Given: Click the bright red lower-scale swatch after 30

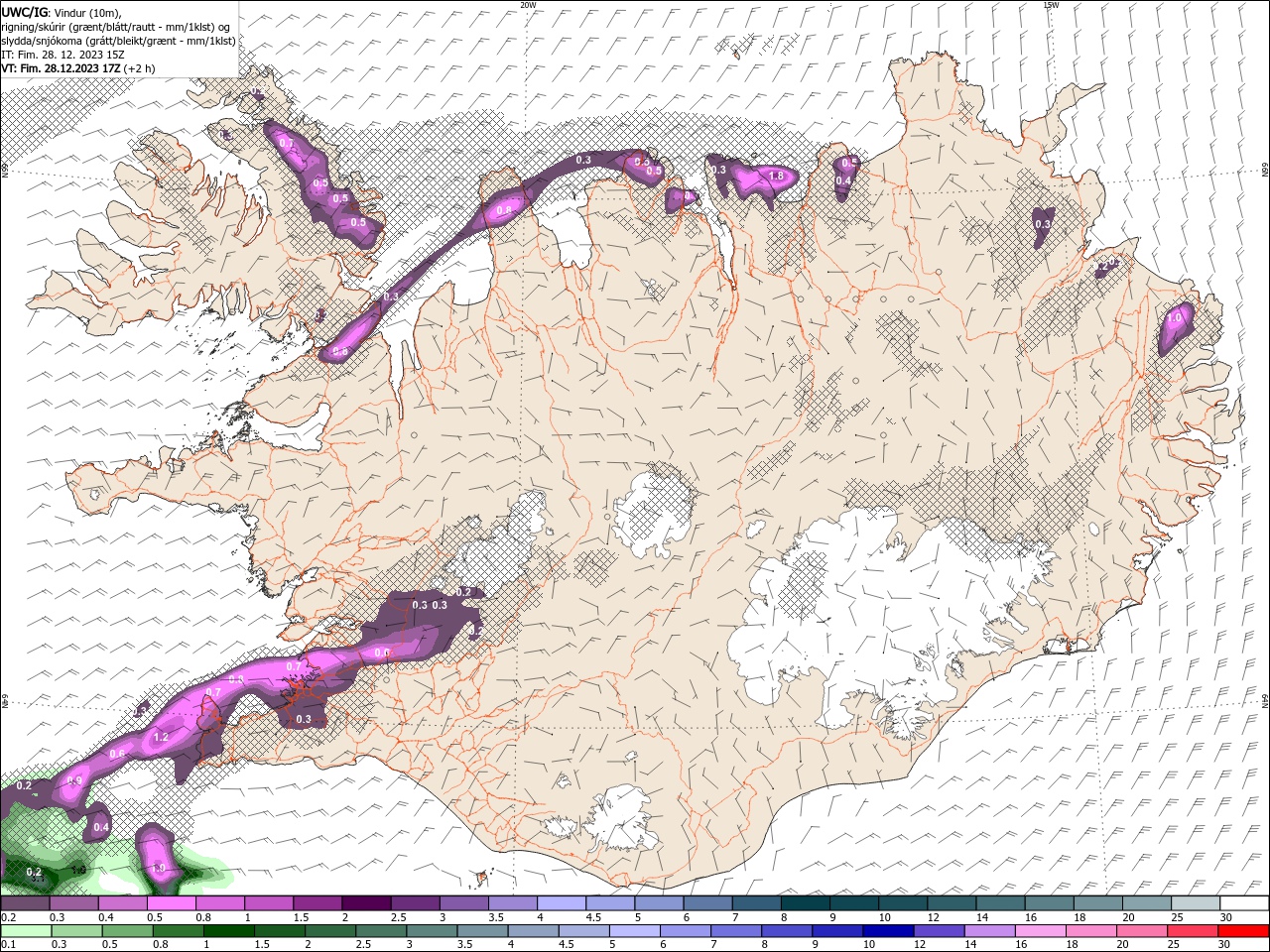Looking at the screenshot, I should tap(1244, 931).
